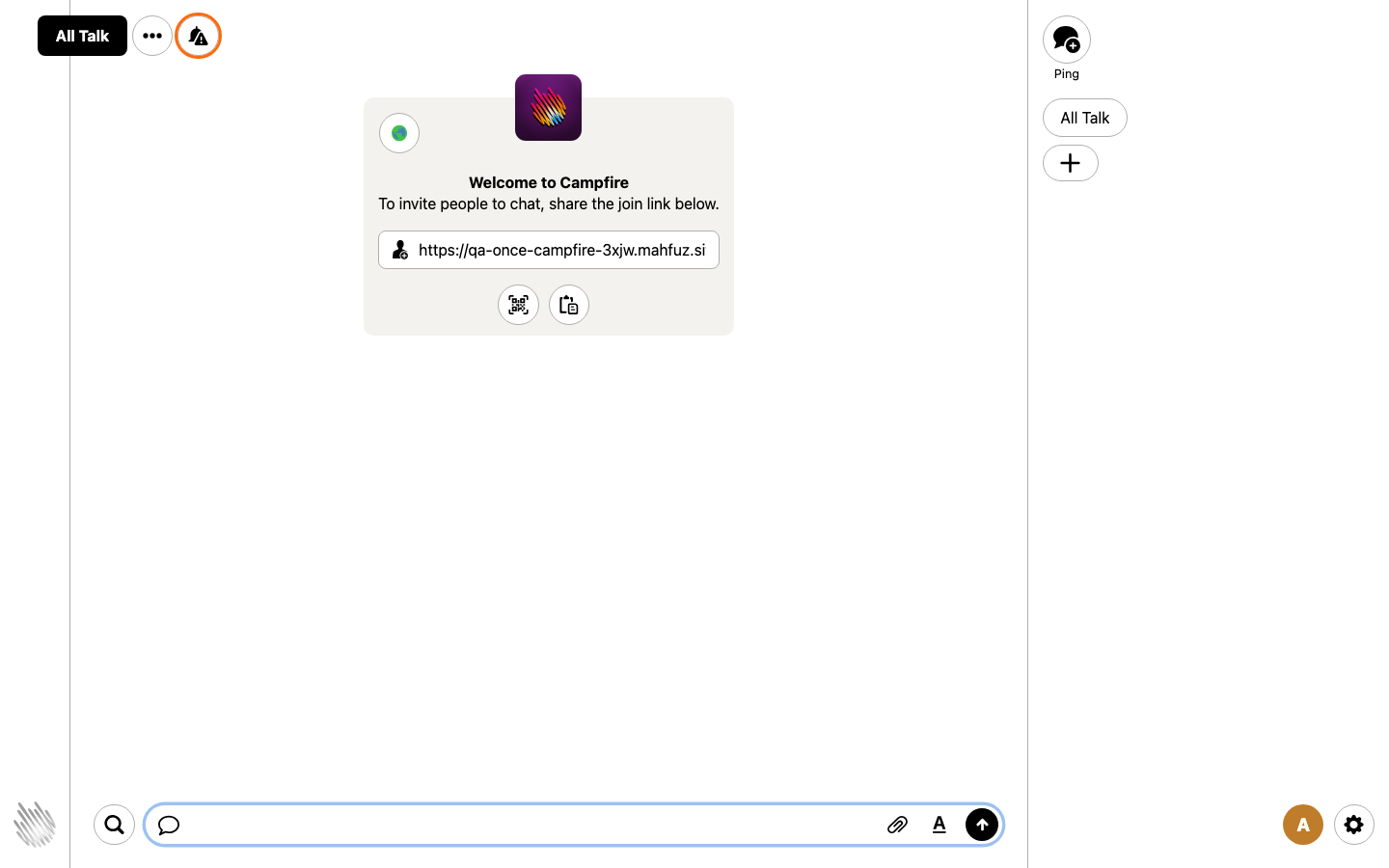Click the "Welcome to Campfire" heading
Viewport: 1389px width, 868px height.
click(549, 182)
